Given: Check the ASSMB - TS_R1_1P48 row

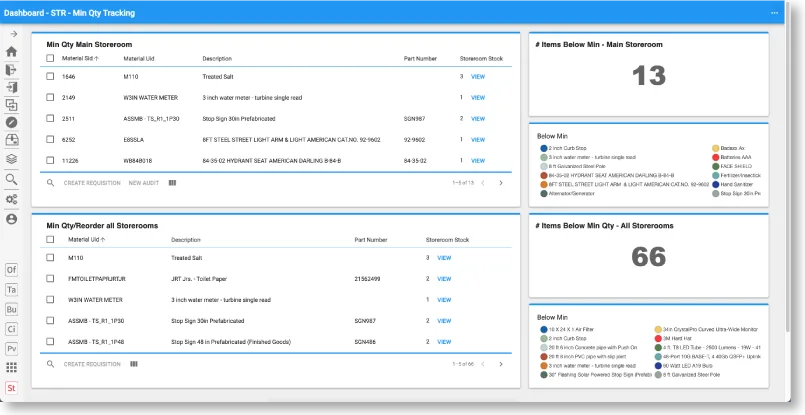Looking at the screenshot, I should (50, 342).
